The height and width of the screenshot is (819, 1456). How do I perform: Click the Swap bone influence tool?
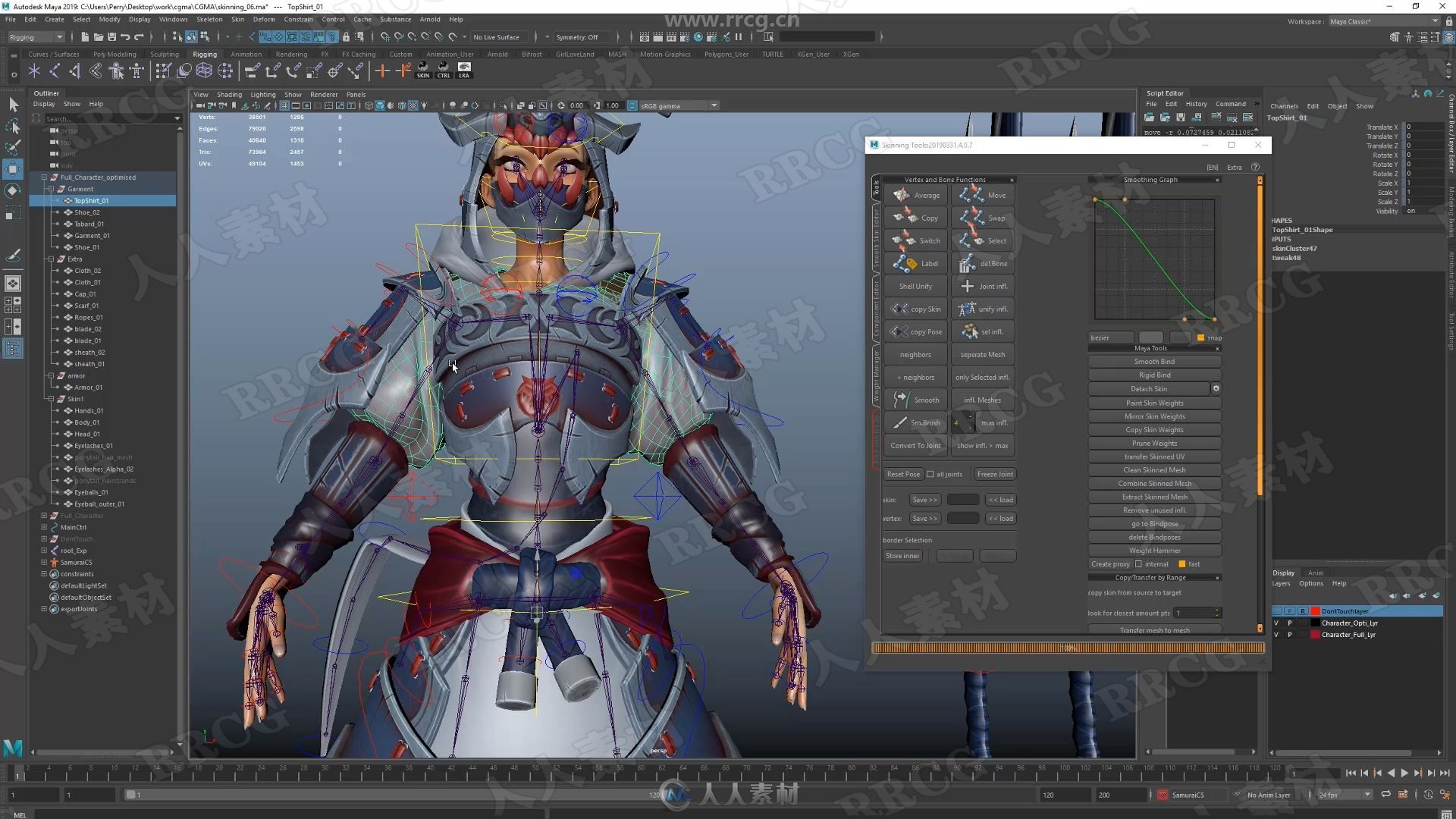tap(983, 218)
